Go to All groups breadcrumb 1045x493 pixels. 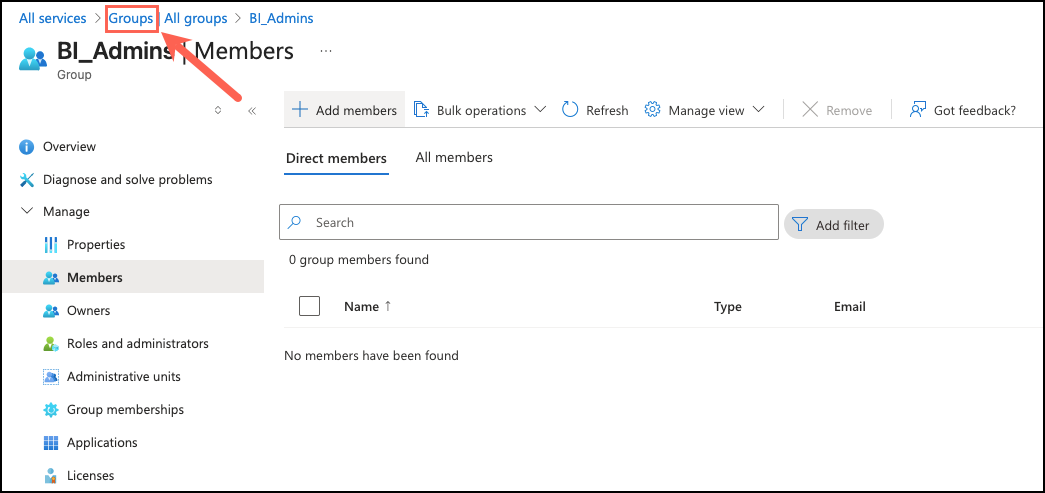(195, 19)
